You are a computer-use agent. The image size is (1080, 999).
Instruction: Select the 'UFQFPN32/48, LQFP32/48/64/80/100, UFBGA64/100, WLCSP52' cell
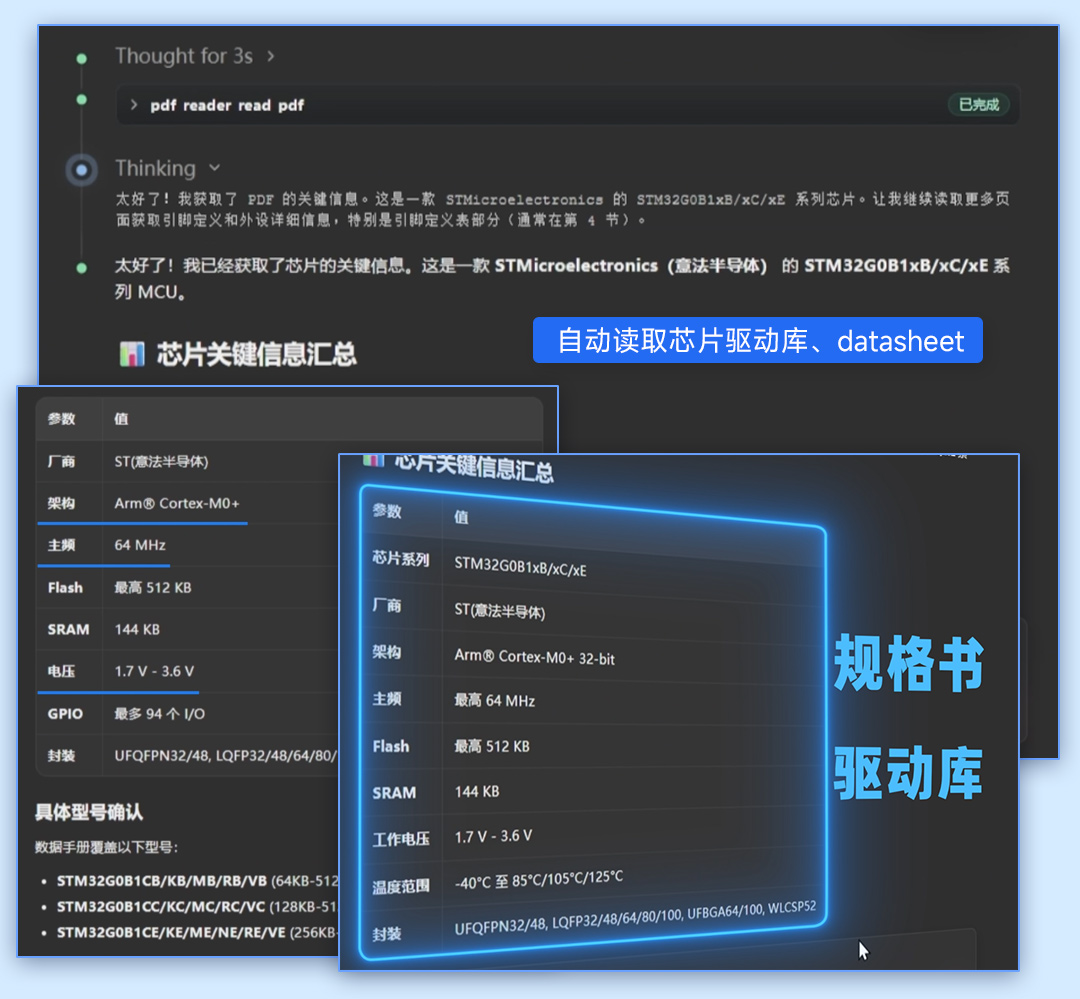635,918
